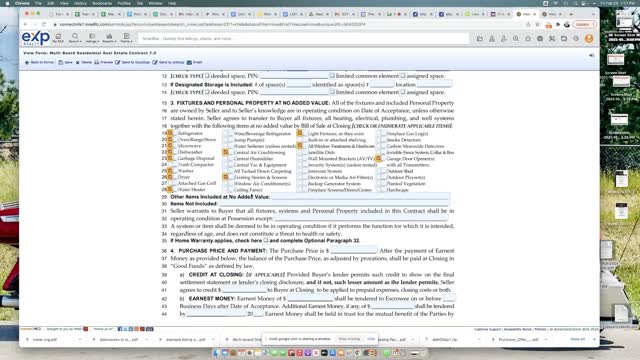Click the add contact person icon
This screenshot has width=640, height=360.
pyautogui.click(x=504, y=38)
